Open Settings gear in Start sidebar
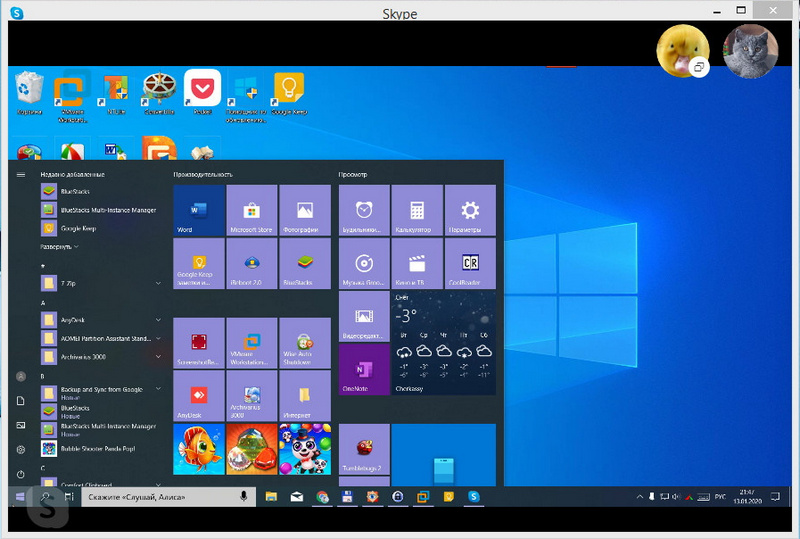This screenshot has height=539, width=800. 21,450
